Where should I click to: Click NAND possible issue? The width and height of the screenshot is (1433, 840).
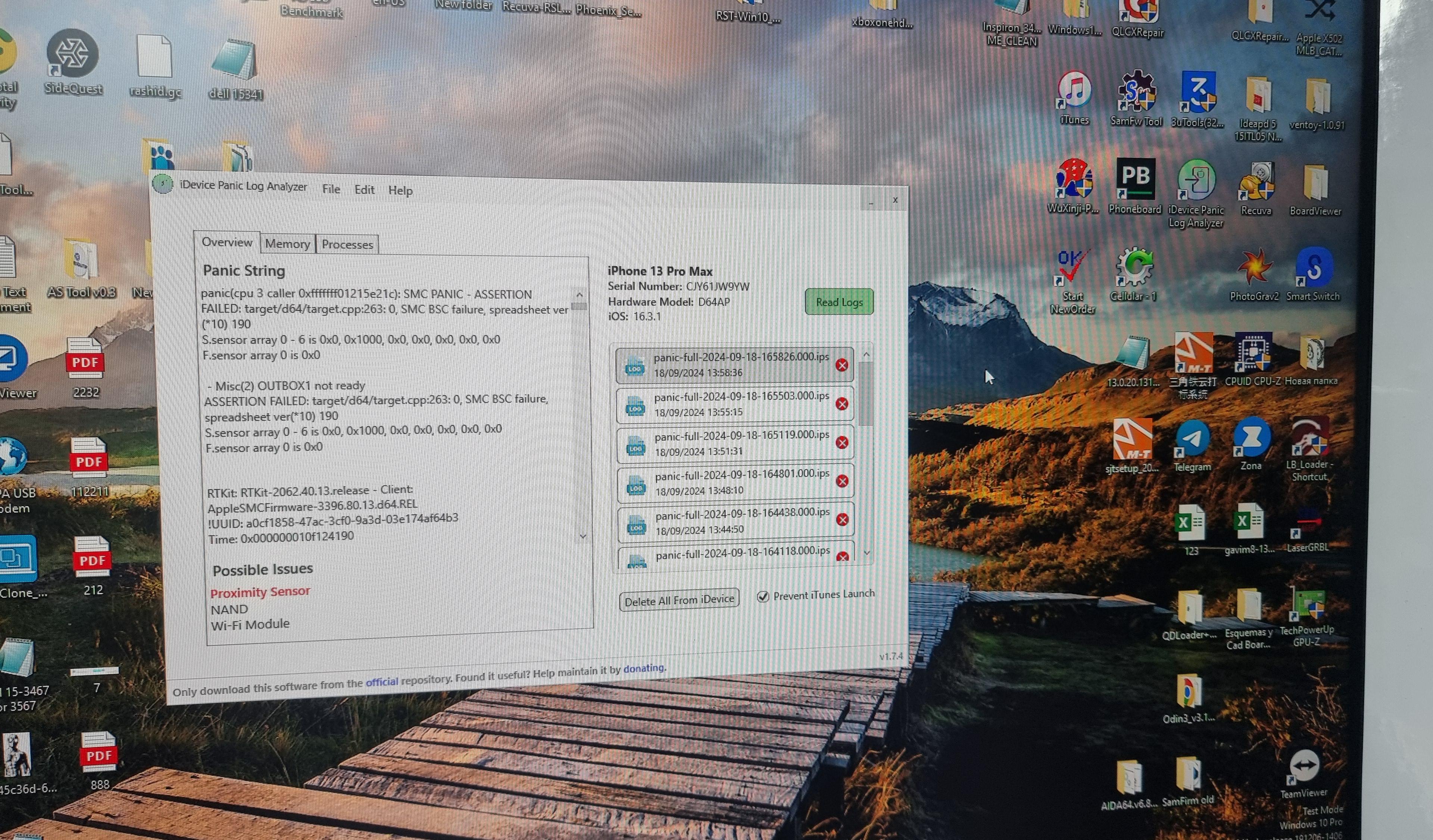229,609
